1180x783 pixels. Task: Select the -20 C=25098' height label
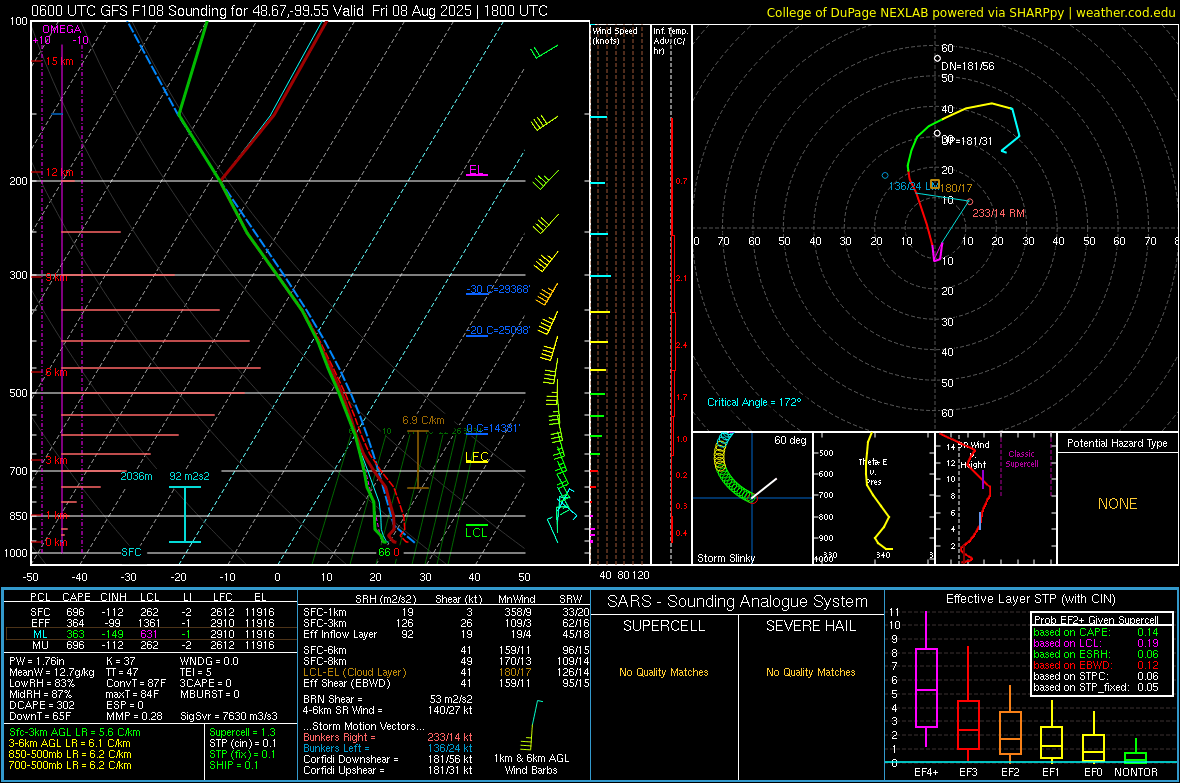click(x=498, y=330)
